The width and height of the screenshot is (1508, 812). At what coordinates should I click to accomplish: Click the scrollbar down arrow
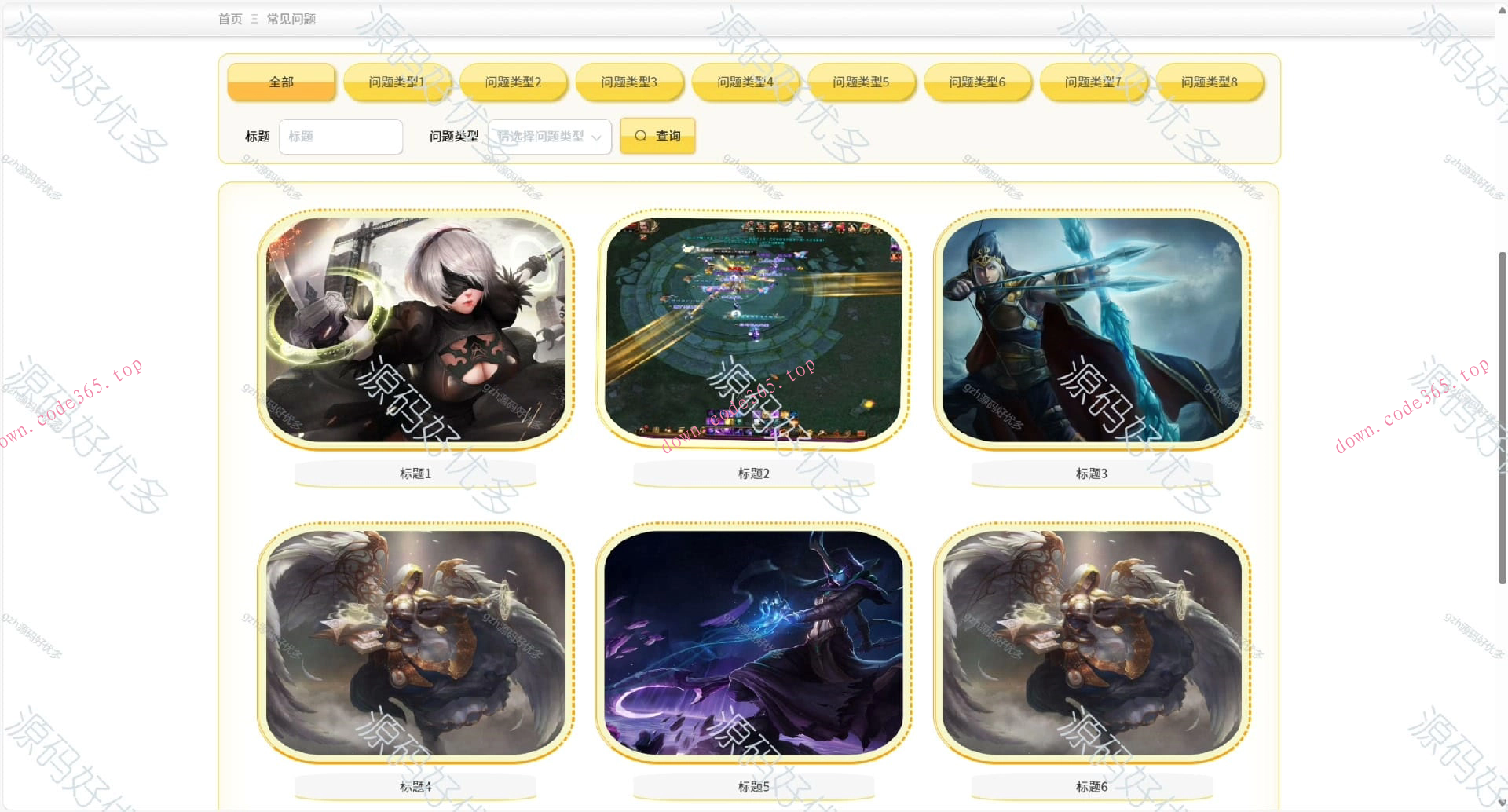(x=1502, y=803)
